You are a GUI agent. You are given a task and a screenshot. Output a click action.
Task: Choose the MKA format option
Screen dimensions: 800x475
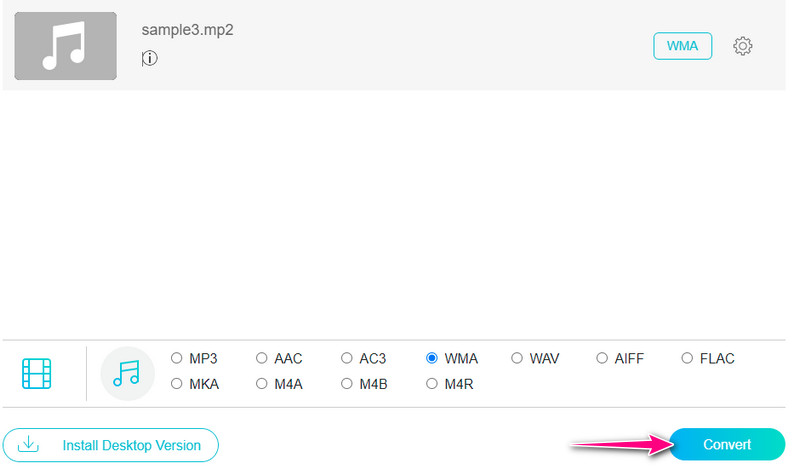177,383
